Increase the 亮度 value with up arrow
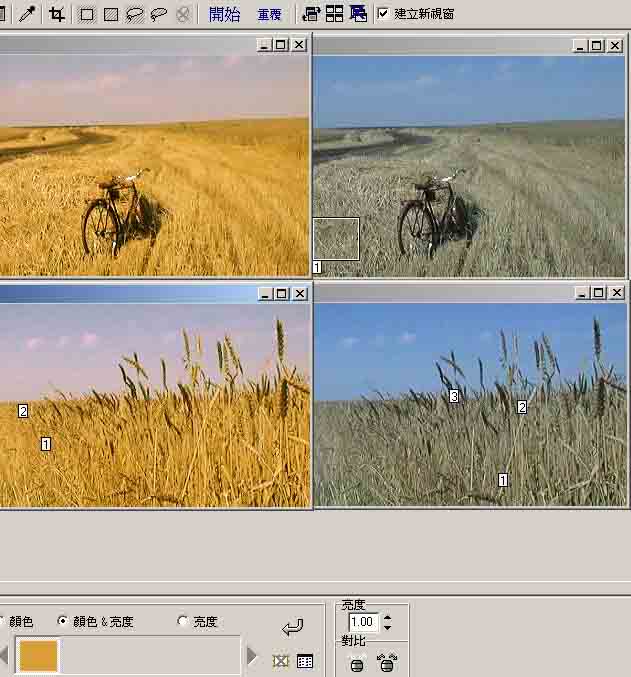 point(388,617)
